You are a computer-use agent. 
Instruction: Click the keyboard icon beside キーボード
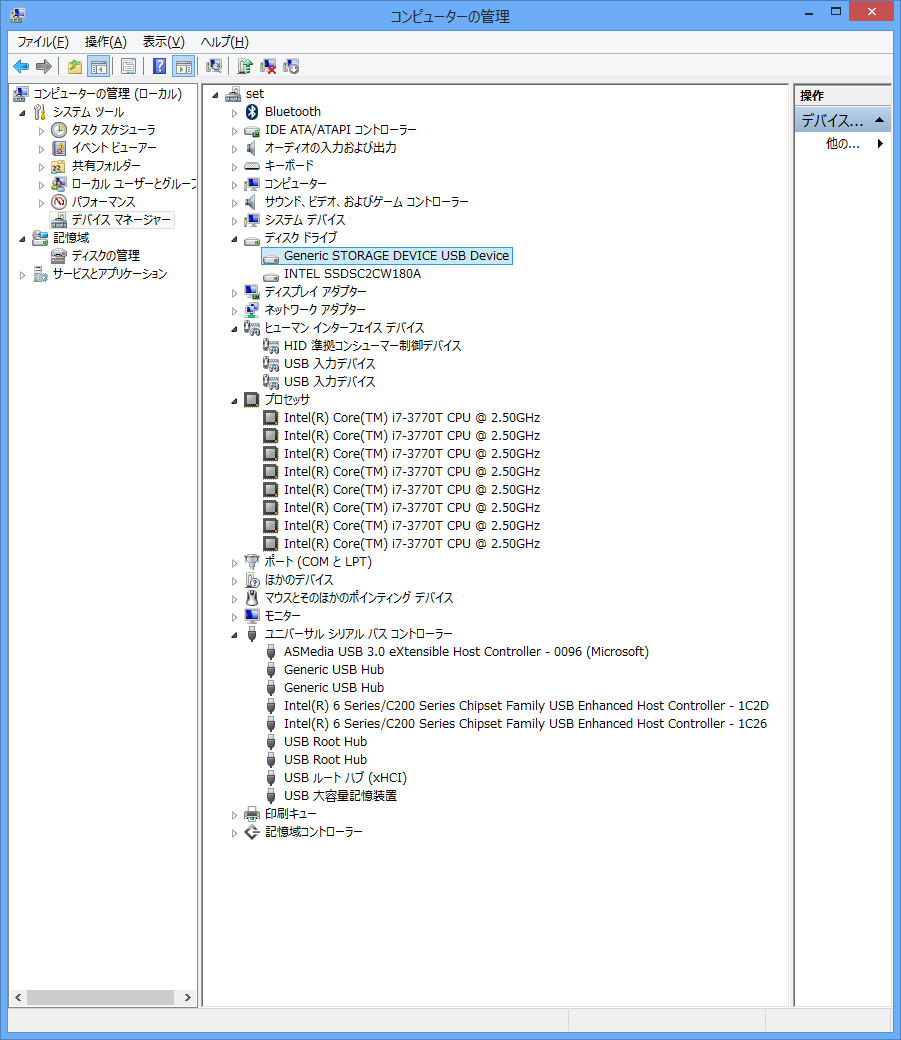(x=252, y=166)
